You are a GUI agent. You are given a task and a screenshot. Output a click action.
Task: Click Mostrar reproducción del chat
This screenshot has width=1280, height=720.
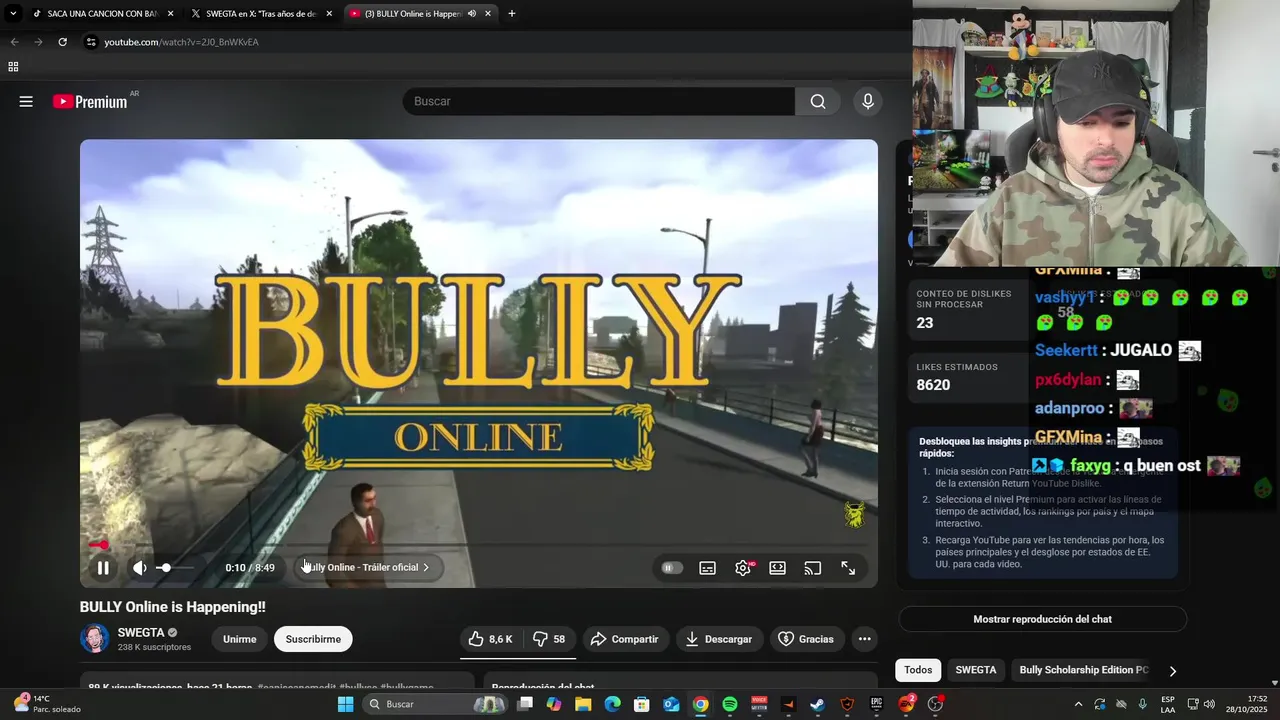coord(1042,619)
